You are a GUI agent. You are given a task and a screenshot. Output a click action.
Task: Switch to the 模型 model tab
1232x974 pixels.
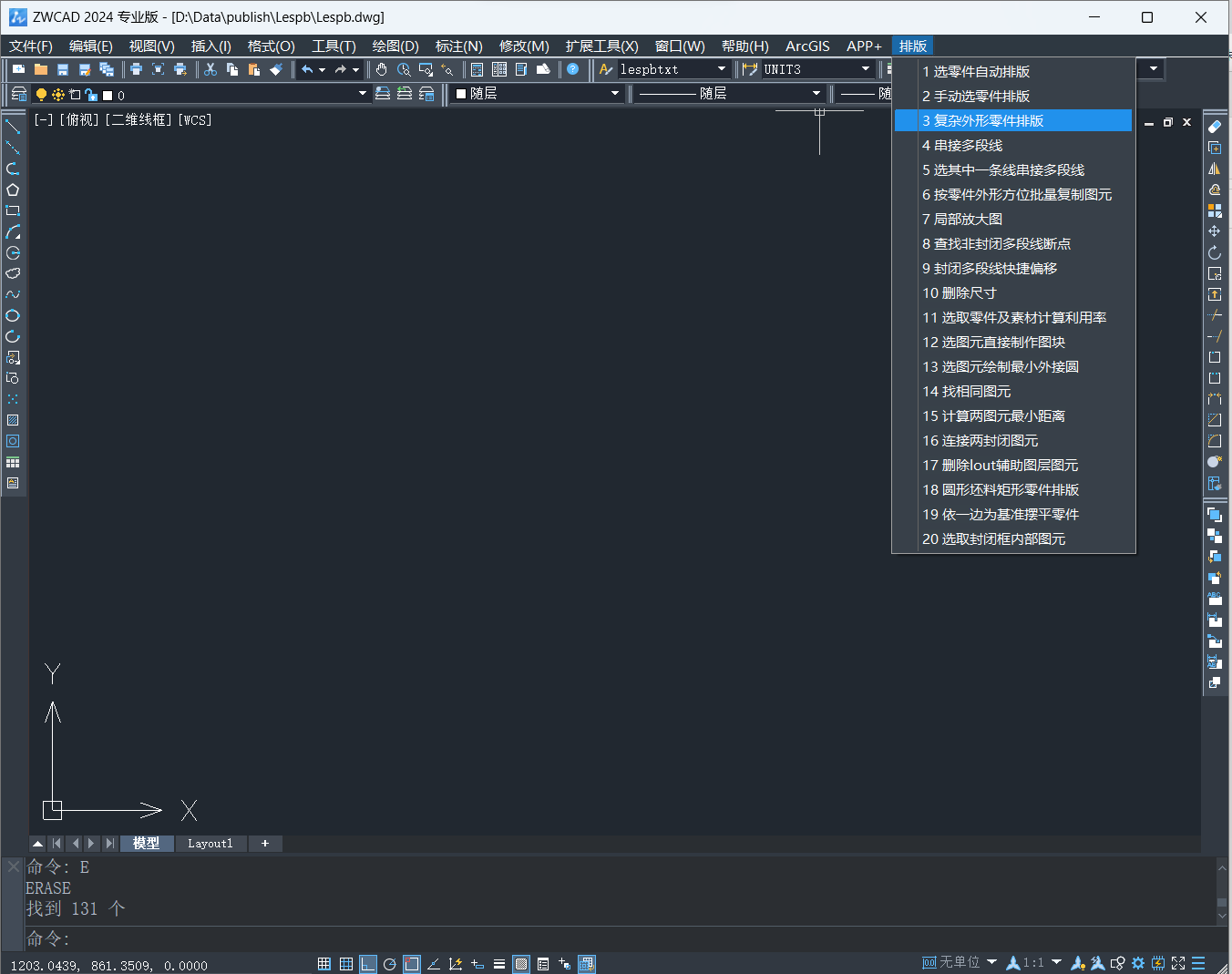(146, 844)
